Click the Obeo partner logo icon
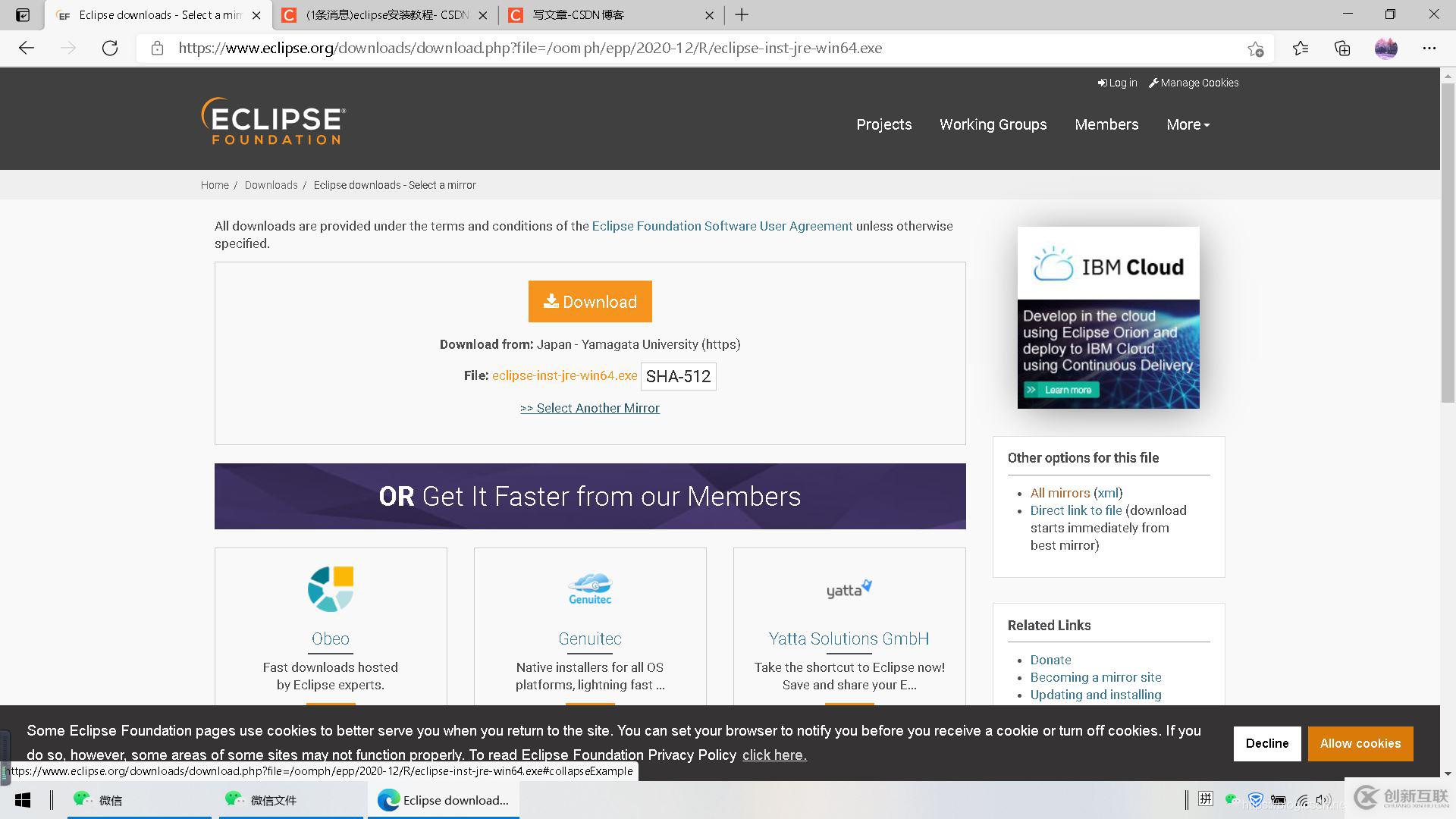The image size is (1456, 819). coord(329,587)
